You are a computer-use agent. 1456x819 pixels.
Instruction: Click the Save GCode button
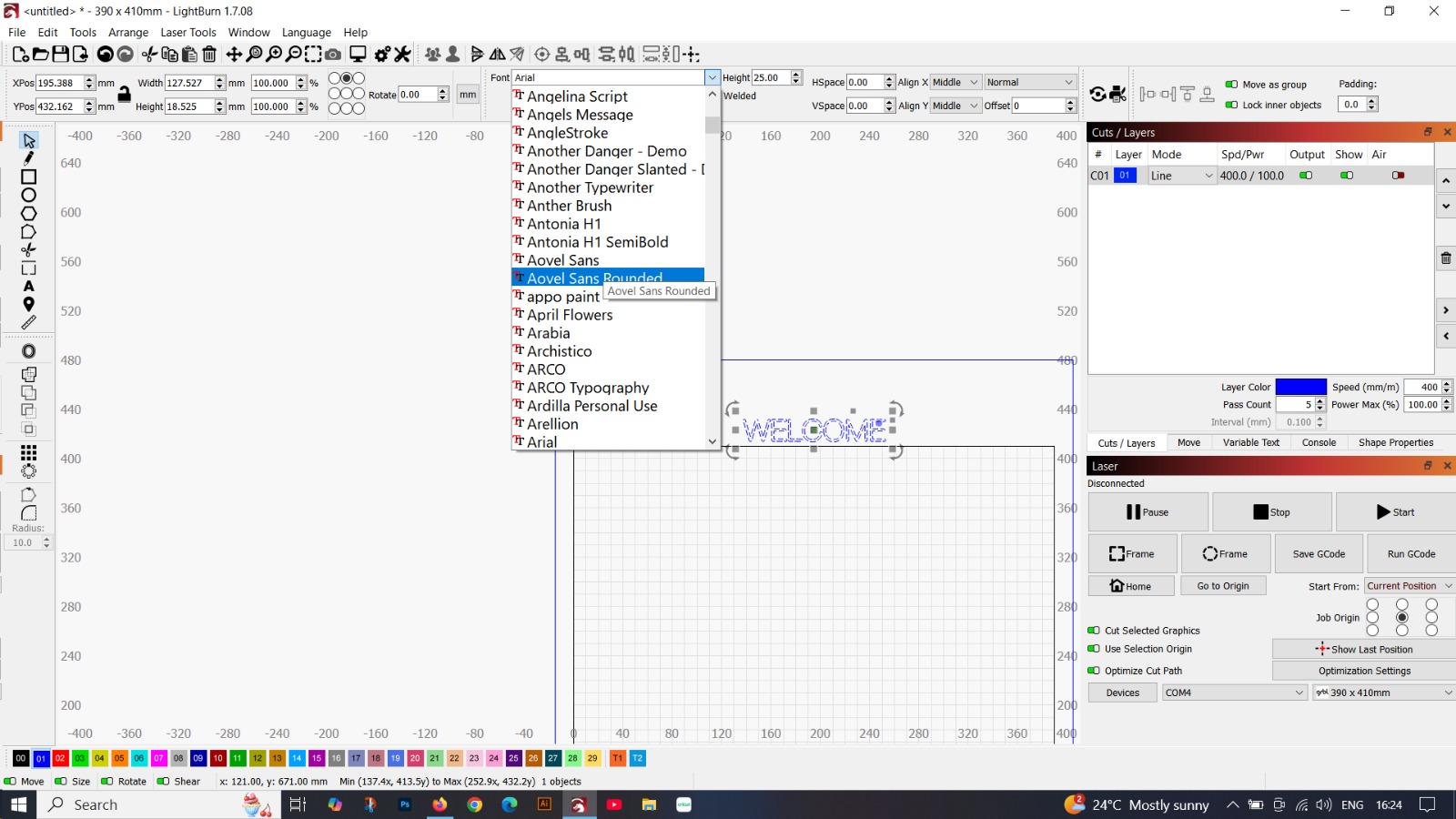click(1318, 553)
